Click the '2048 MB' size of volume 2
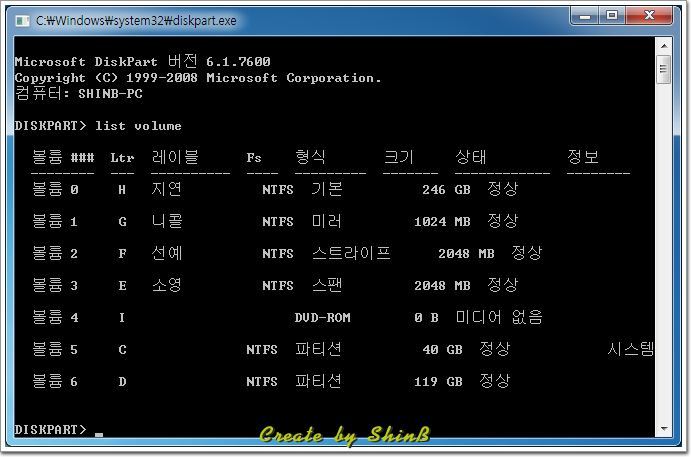The height and width of the screenshot is (457, 691). pos(466,254)
